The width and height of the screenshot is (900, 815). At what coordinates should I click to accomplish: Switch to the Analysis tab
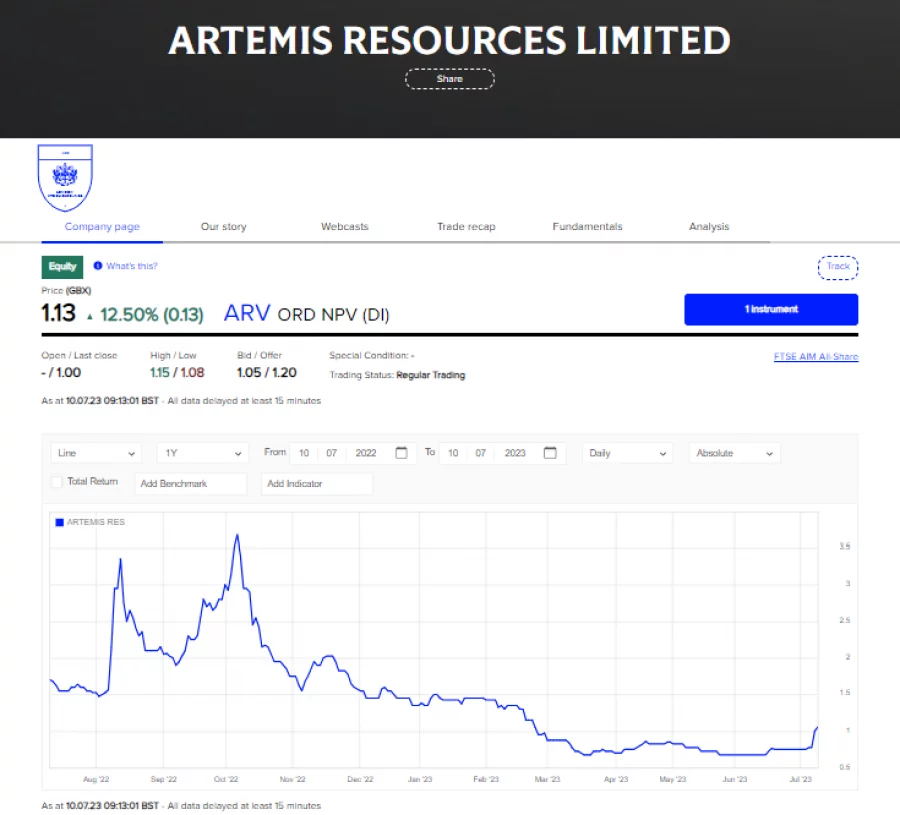709,227
